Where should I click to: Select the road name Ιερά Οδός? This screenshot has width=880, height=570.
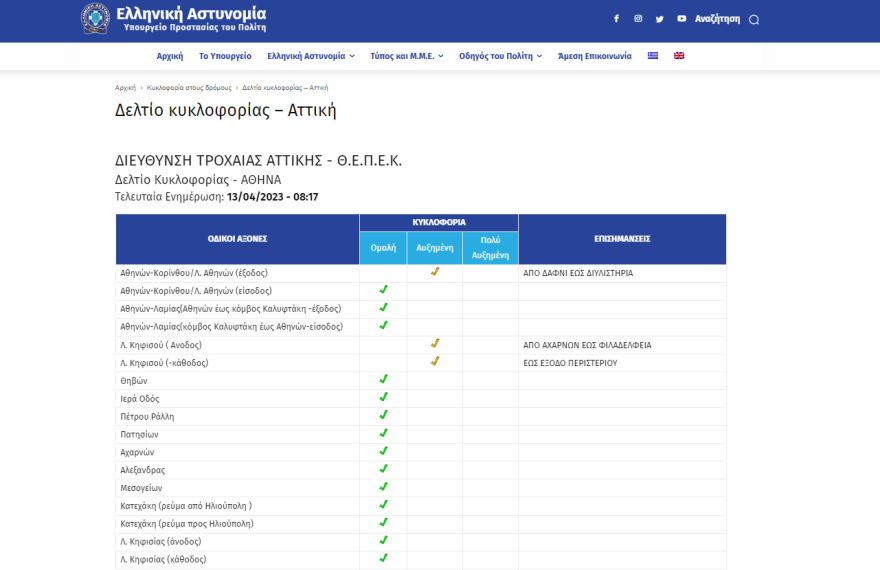(140, 399)
